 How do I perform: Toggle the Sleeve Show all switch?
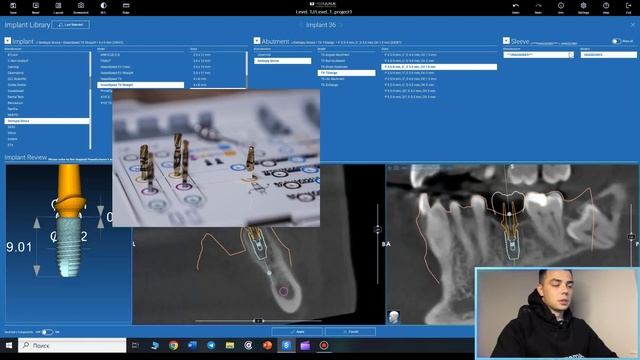click(x=616, y=41)
